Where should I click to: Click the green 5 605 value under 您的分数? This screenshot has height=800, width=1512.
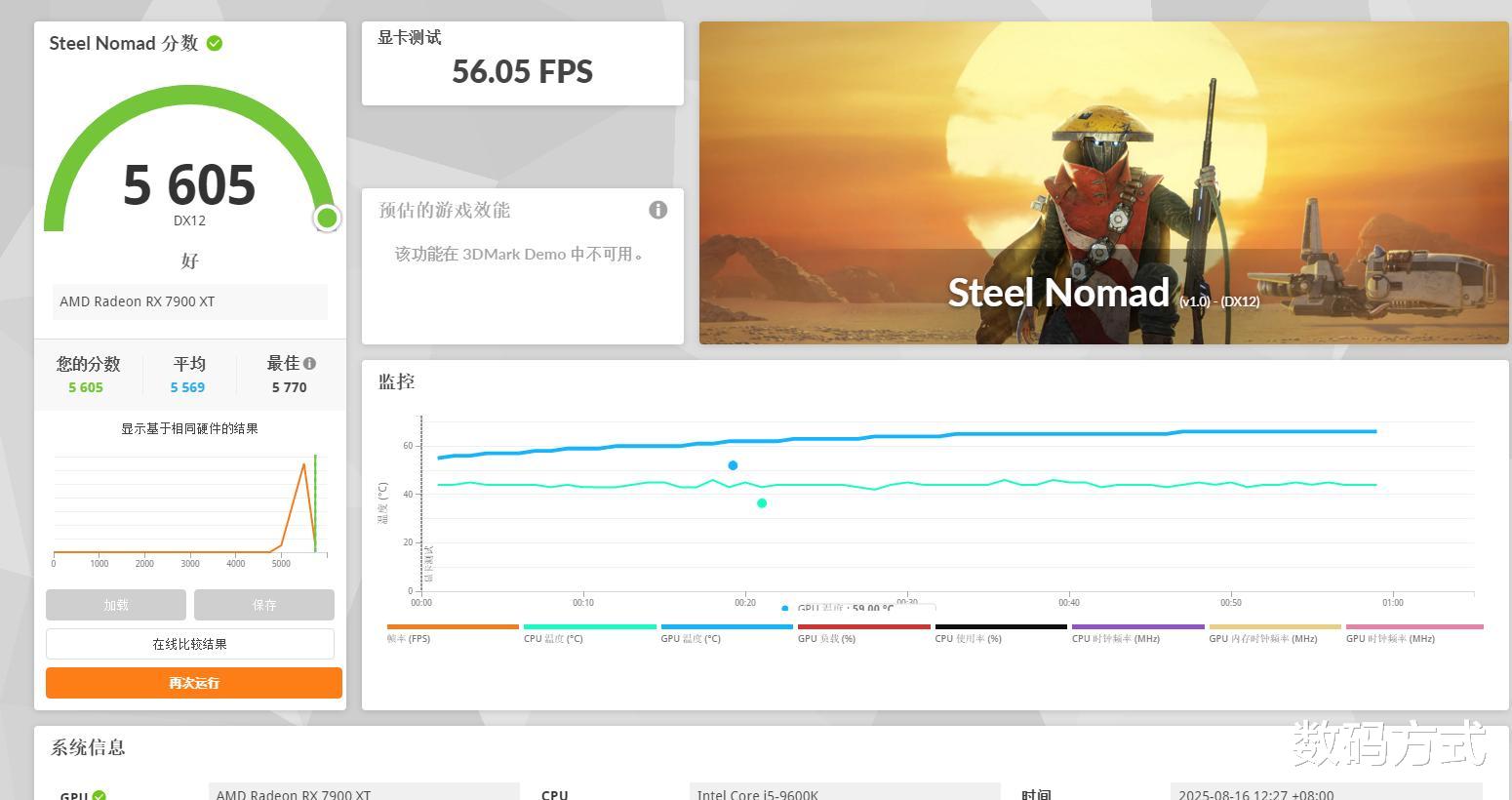coord(86,387)
